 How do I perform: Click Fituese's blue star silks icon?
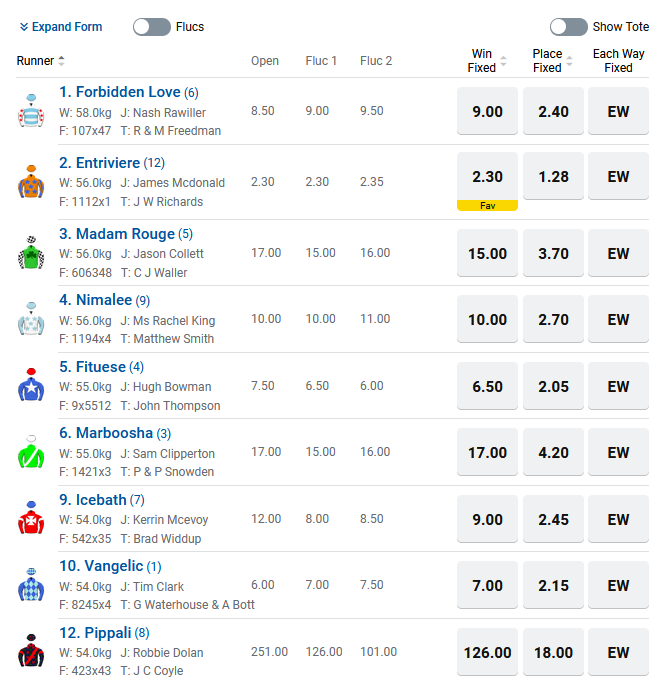(x=32, y=385)
